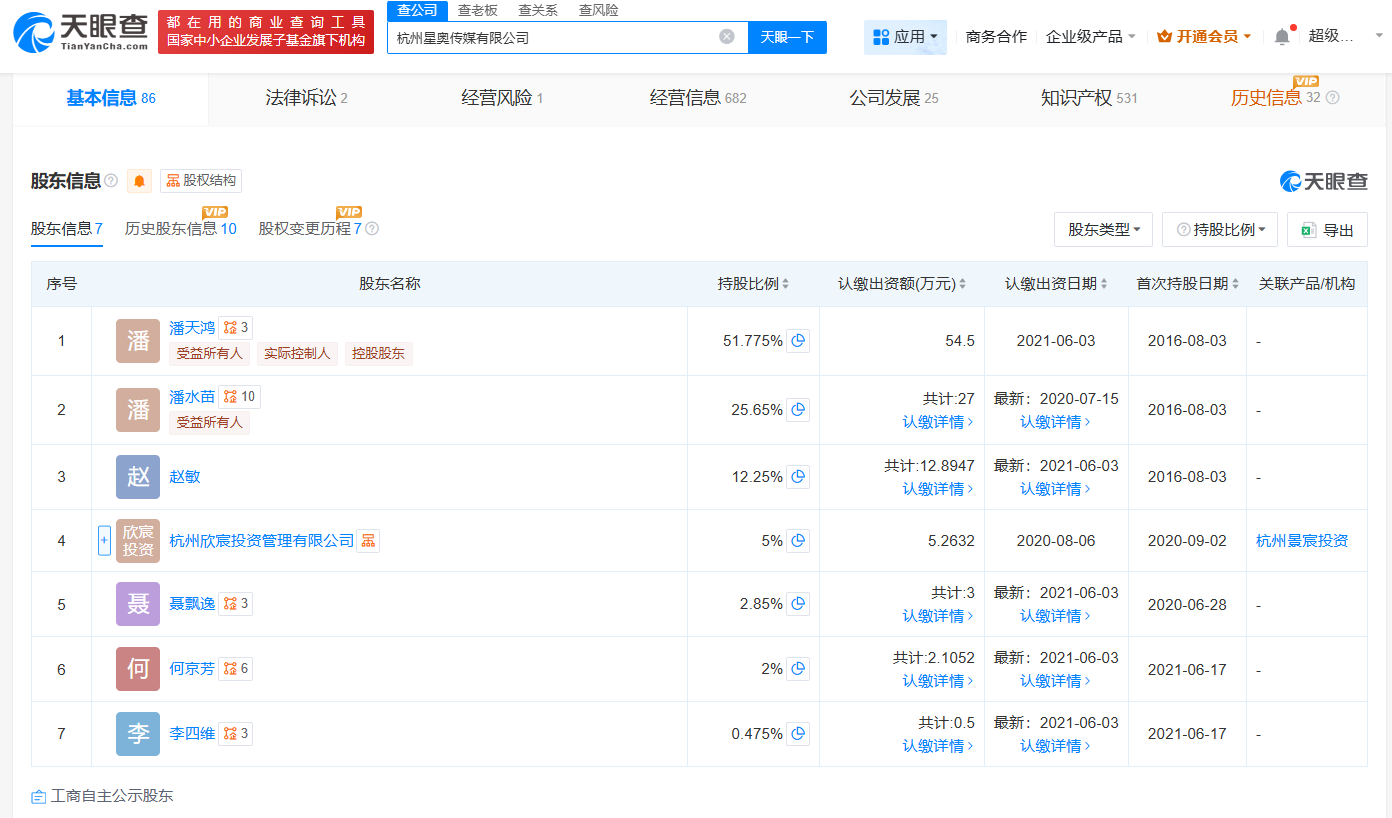Open equity icon next to 杭州欣宸投资管理有限公司
The image size is (1392, 818).
[x=370, y=540]
